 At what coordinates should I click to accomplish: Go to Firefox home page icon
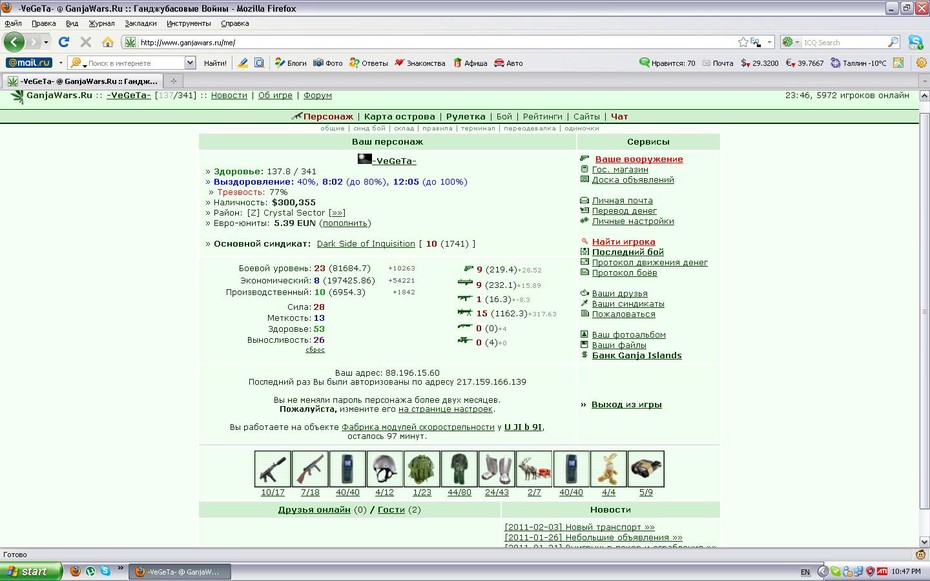coord(107,42)
